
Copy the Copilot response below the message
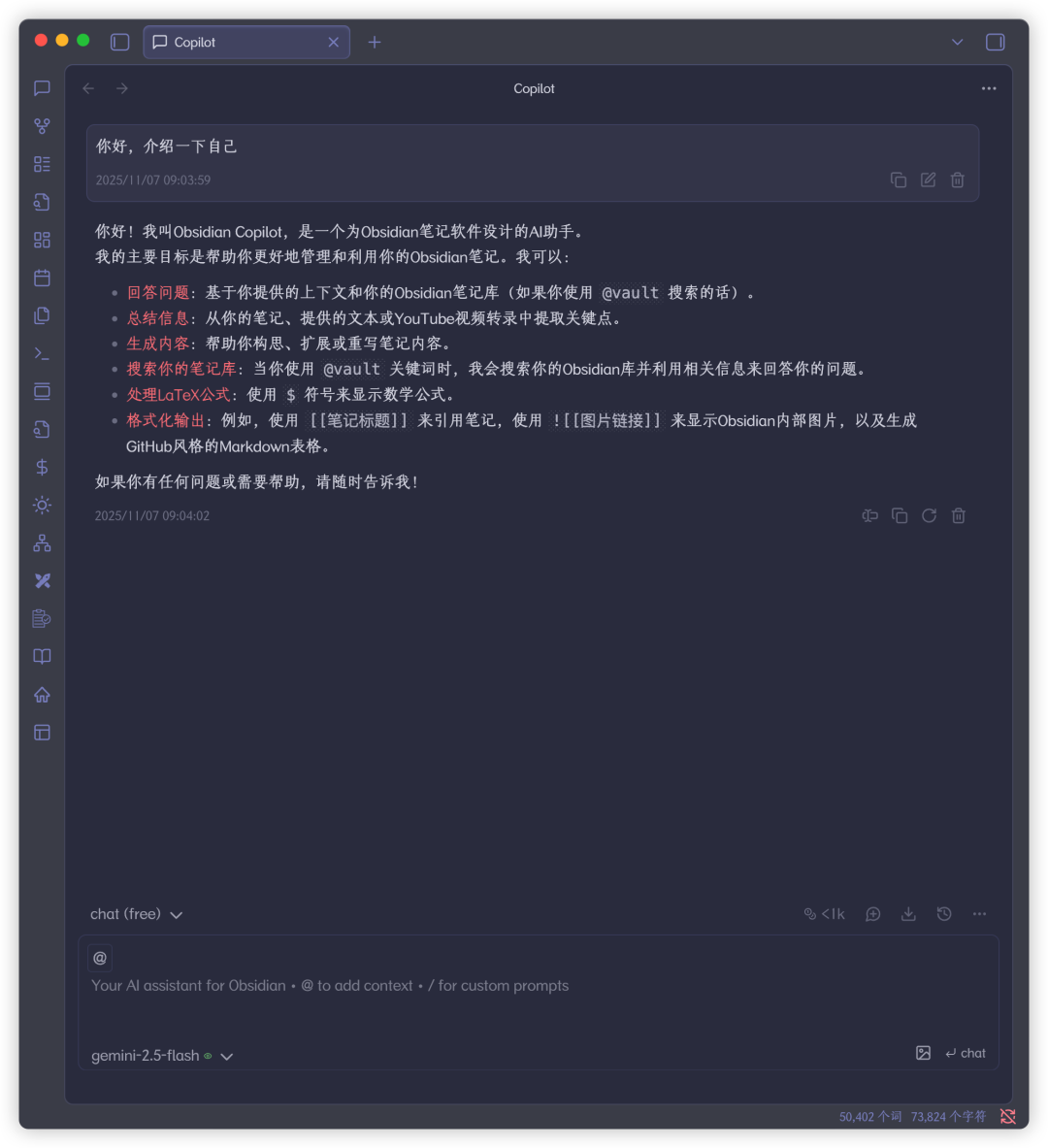[900, 515]
